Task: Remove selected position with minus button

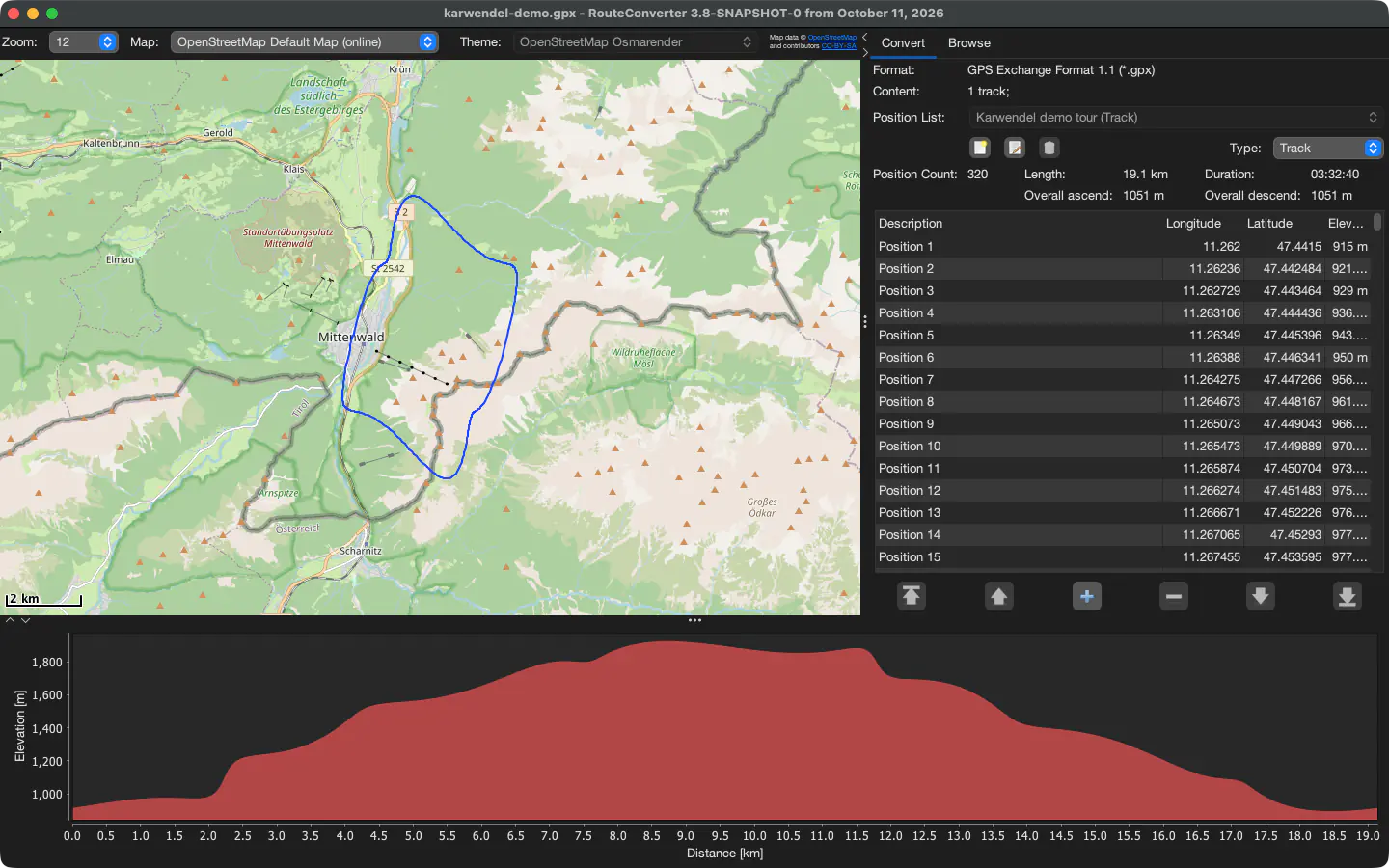Action: (1174, 596)
